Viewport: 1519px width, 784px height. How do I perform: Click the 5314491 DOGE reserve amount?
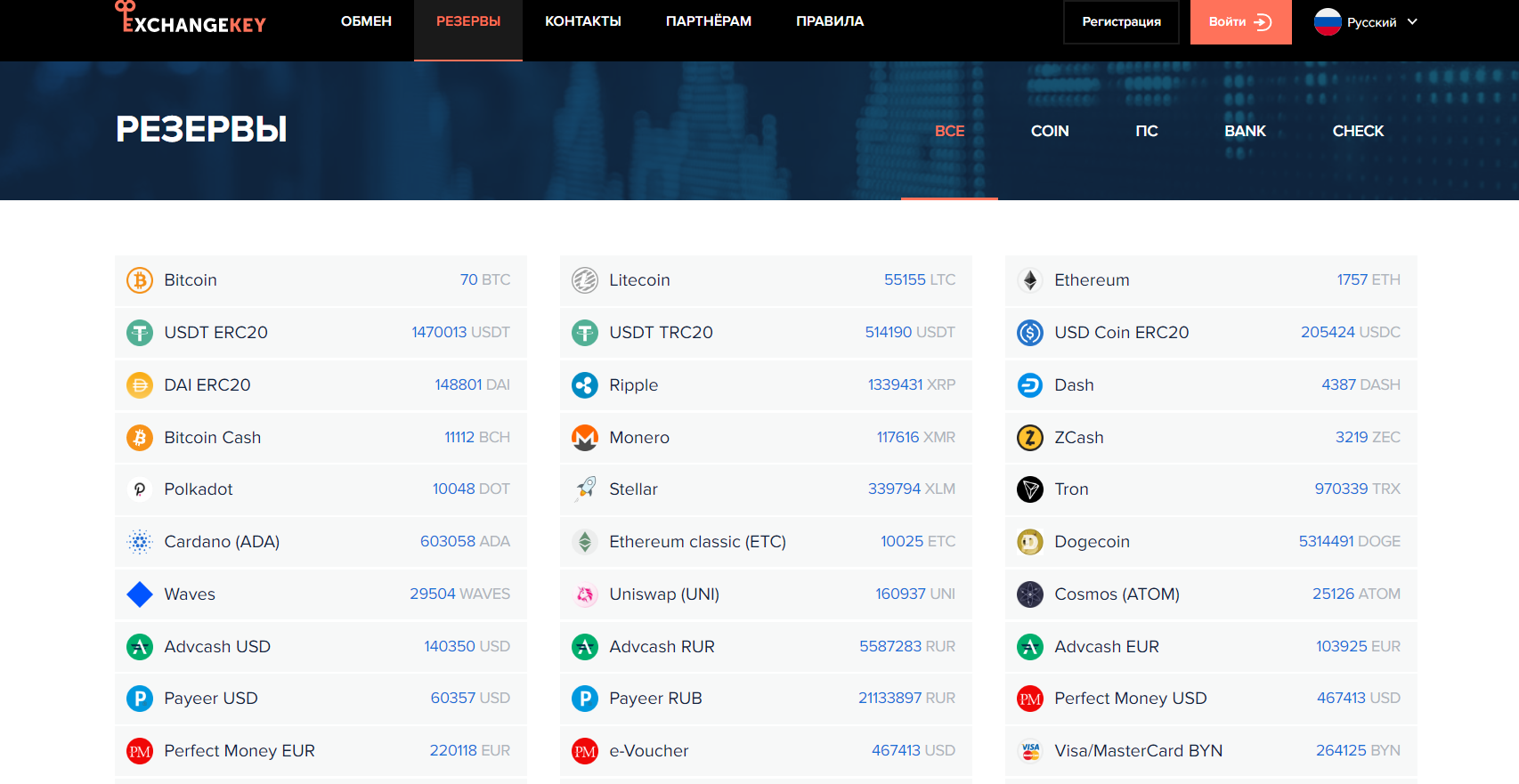tap(1350, 542)
